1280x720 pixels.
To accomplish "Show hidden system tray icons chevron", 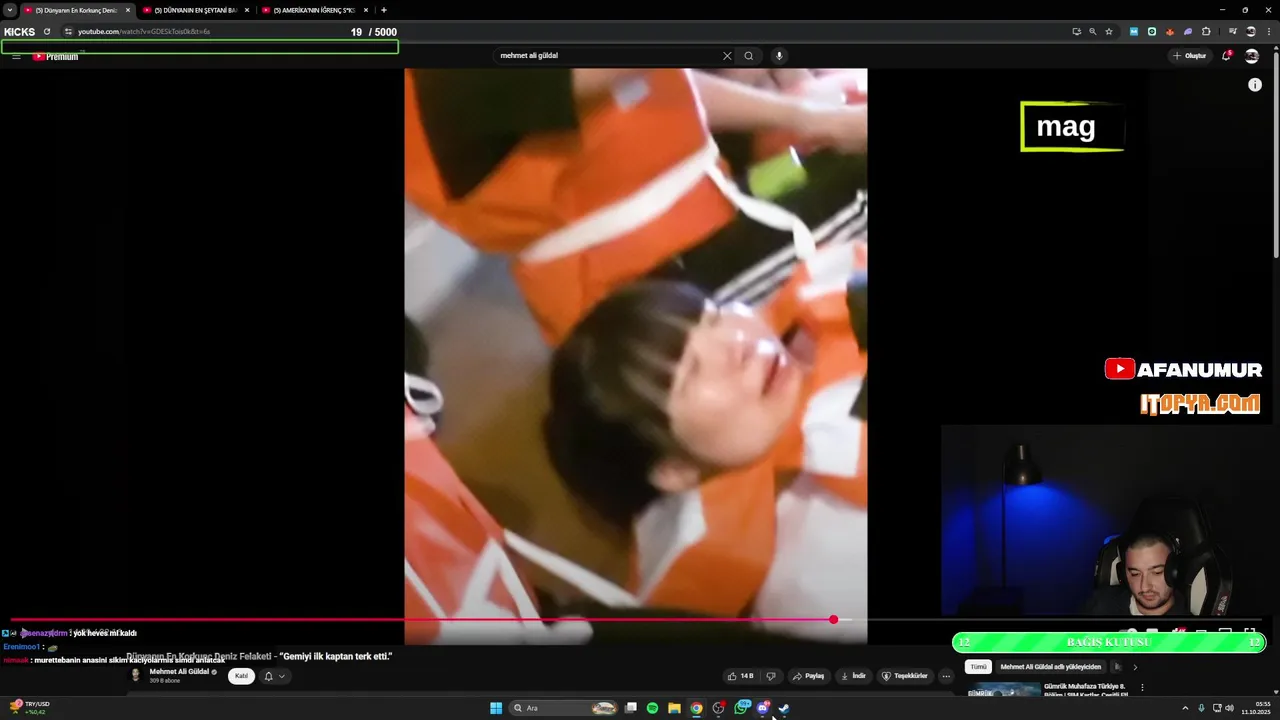I will tap(1186, 708).
